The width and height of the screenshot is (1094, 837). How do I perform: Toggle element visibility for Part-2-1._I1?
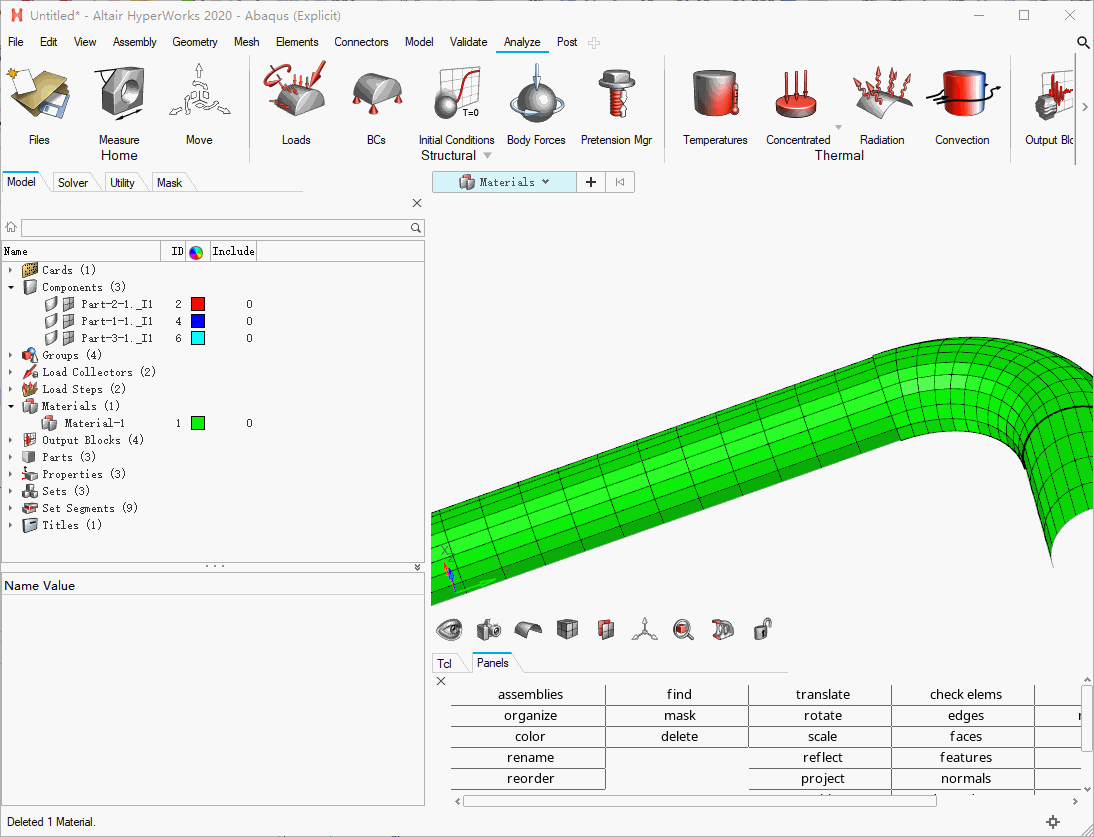tap(68, 304)
